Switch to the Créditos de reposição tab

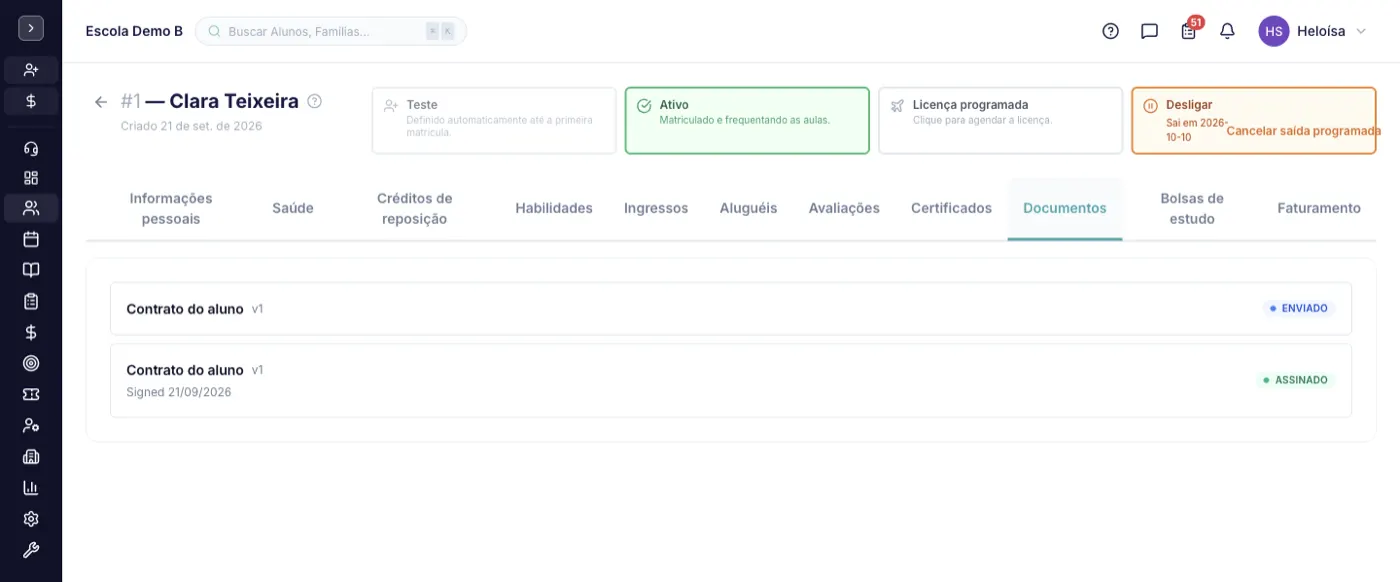click(x=415, y=208)
